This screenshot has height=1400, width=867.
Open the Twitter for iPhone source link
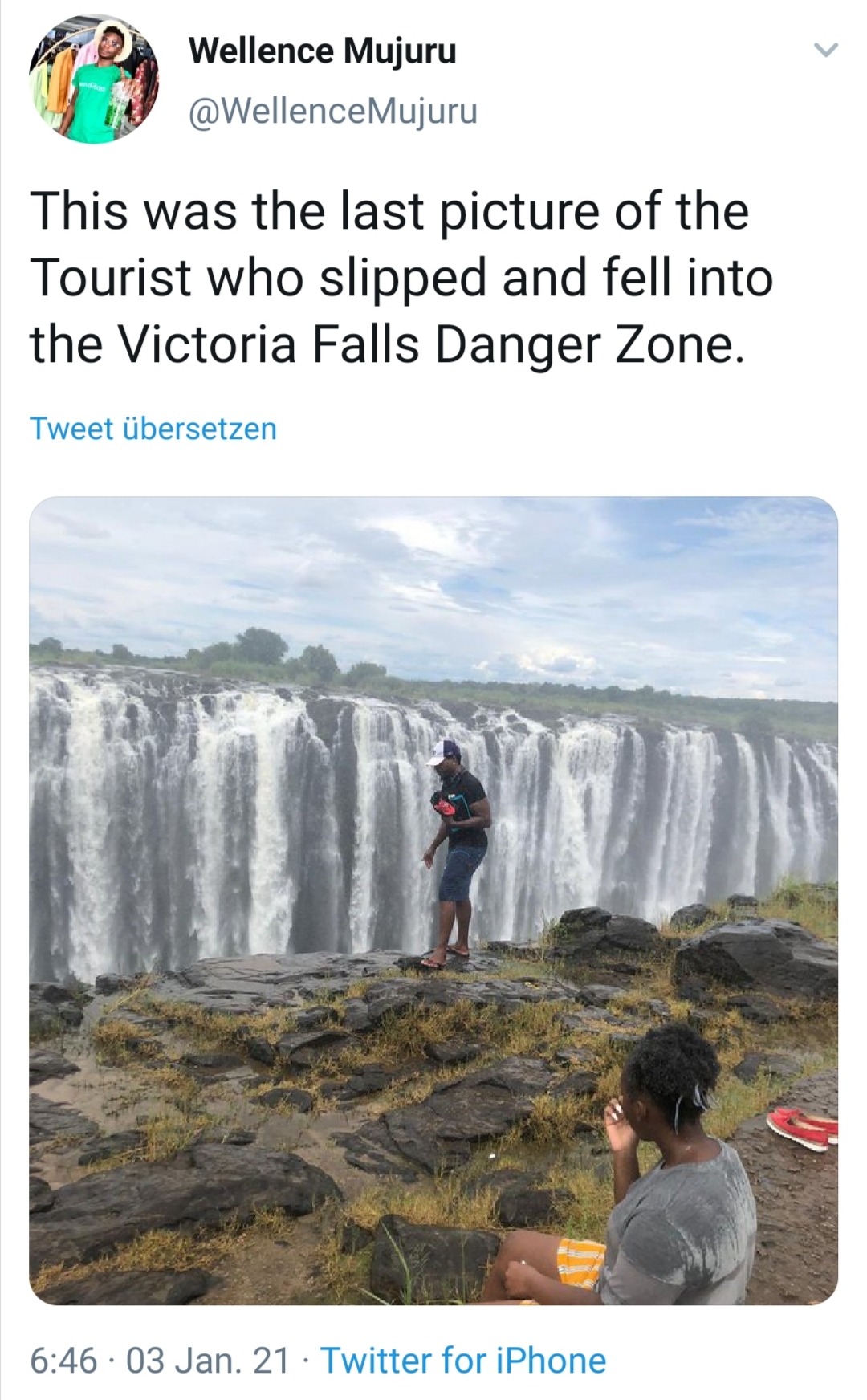pyautogui.click(x=463, y=1361)
